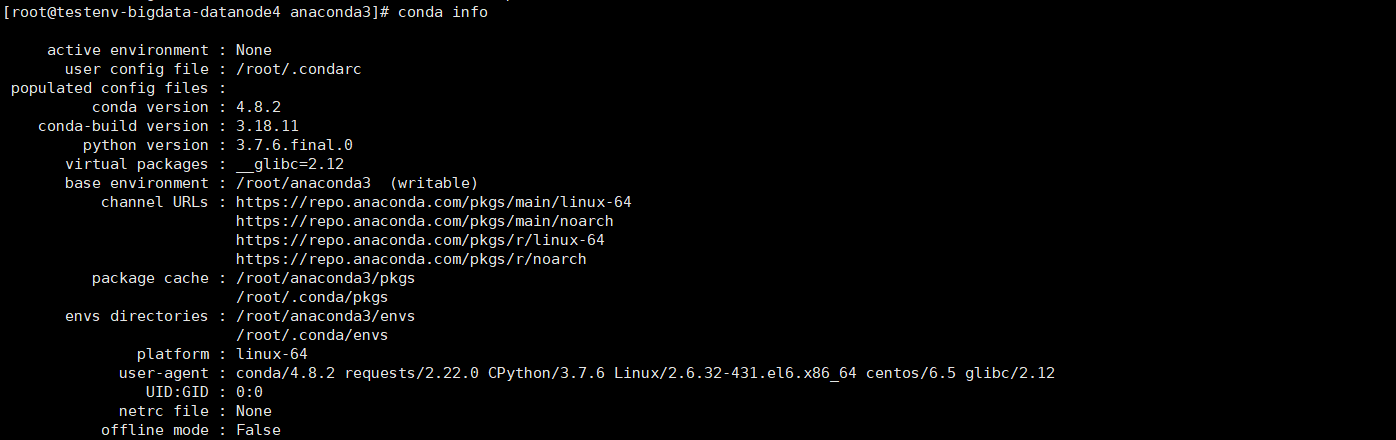The image size is (1396, 440).
Task: Click the UID:GID value 0:0
Action: tap(249, 392)
